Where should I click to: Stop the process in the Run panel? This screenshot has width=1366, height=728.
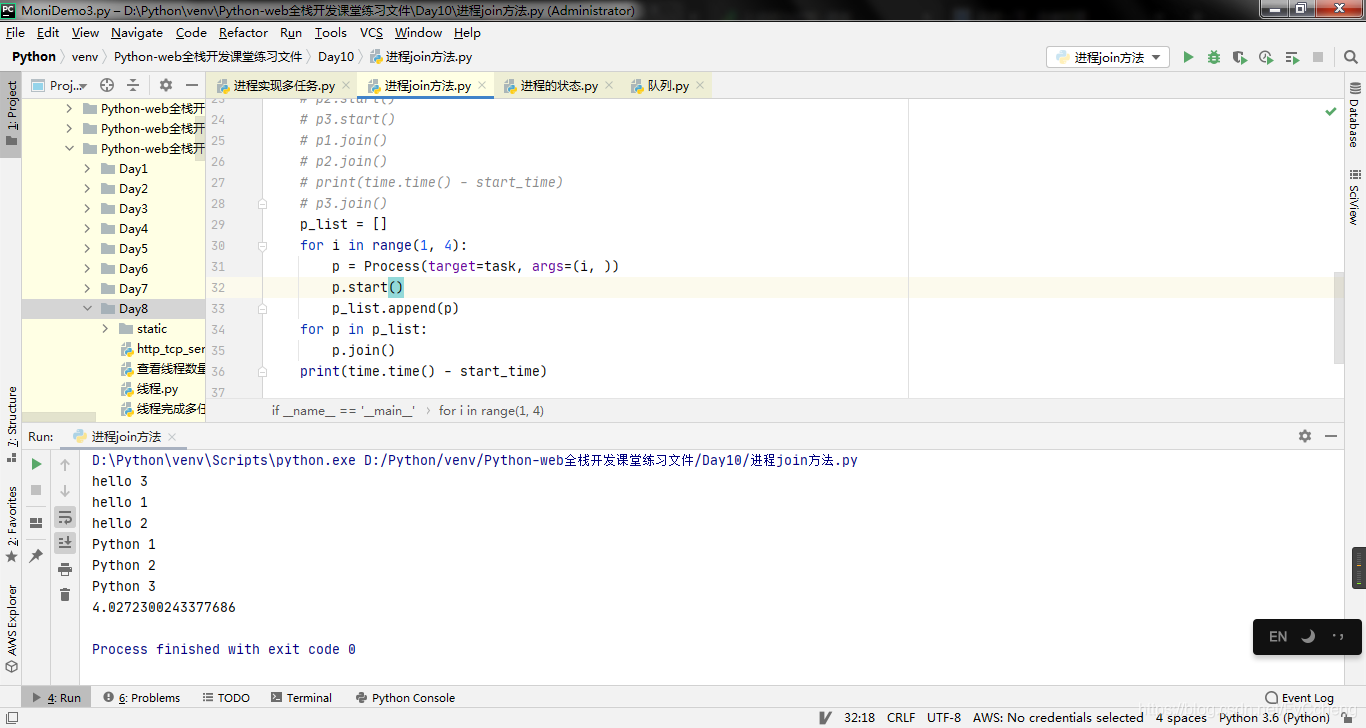36,490
